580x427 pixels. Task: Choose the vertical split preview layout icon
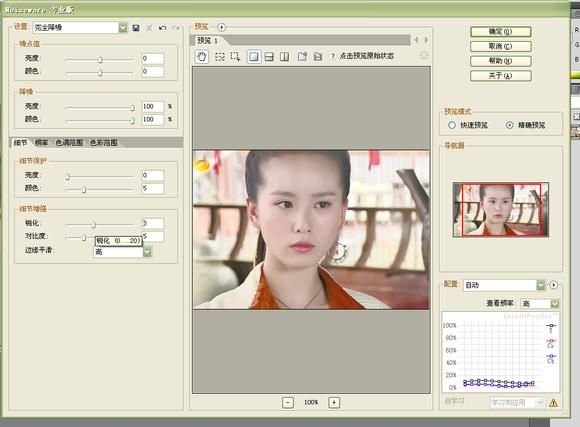click(x=284, y=57)
